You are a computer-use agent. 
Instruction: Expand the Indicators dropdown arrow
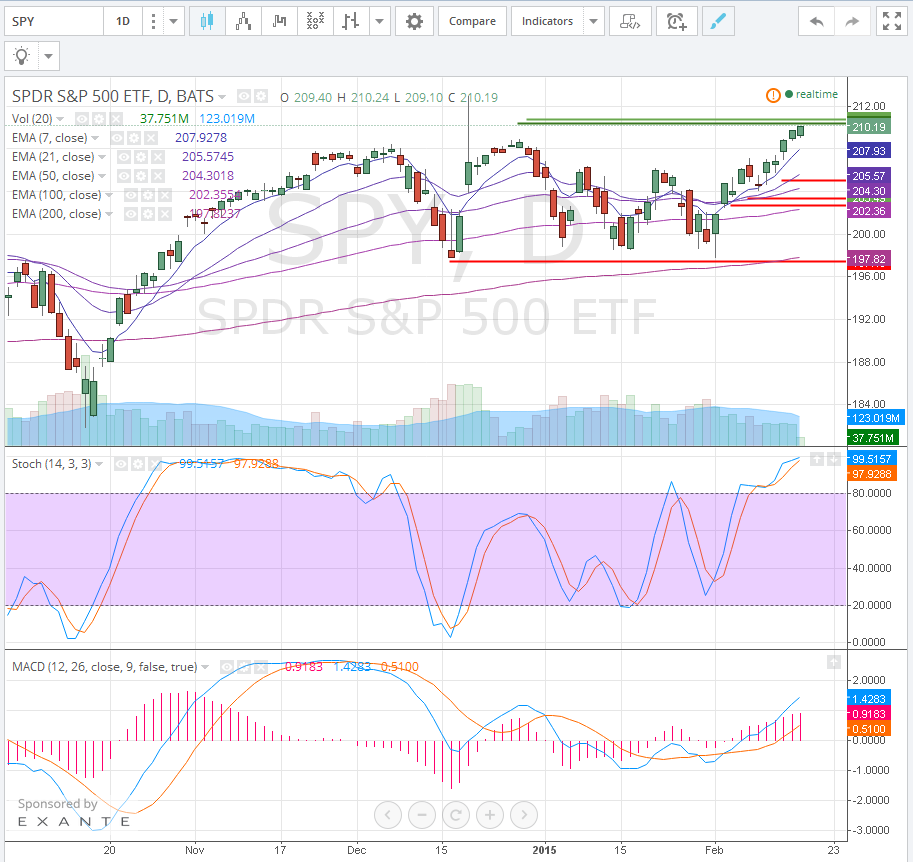coord(593,22)
